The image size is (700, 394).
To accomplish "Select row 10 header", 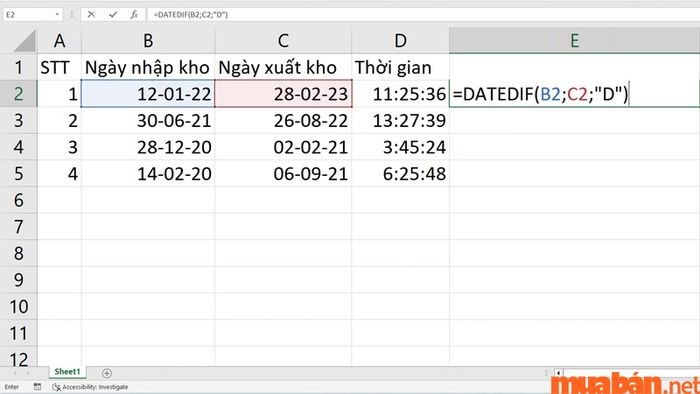I will tap(18, 307).
